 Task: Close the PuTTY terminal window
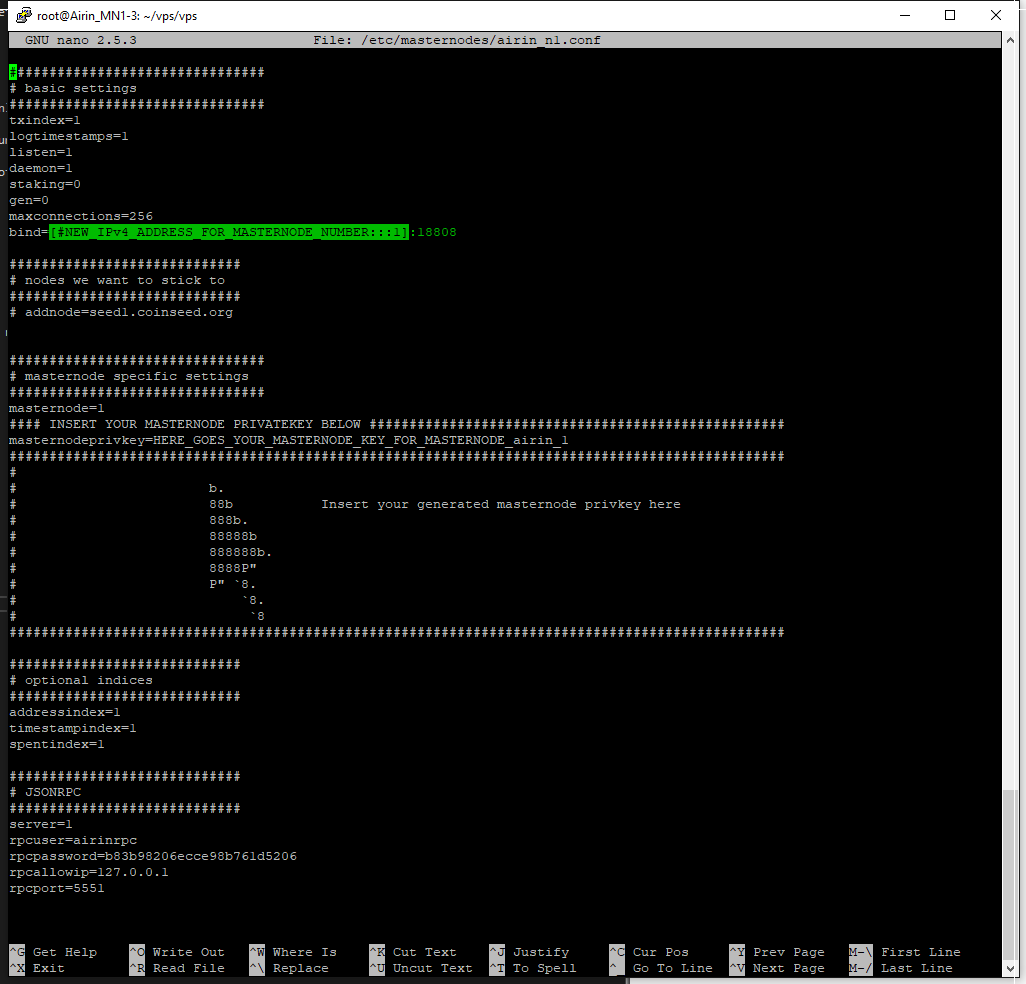(996, 15)
